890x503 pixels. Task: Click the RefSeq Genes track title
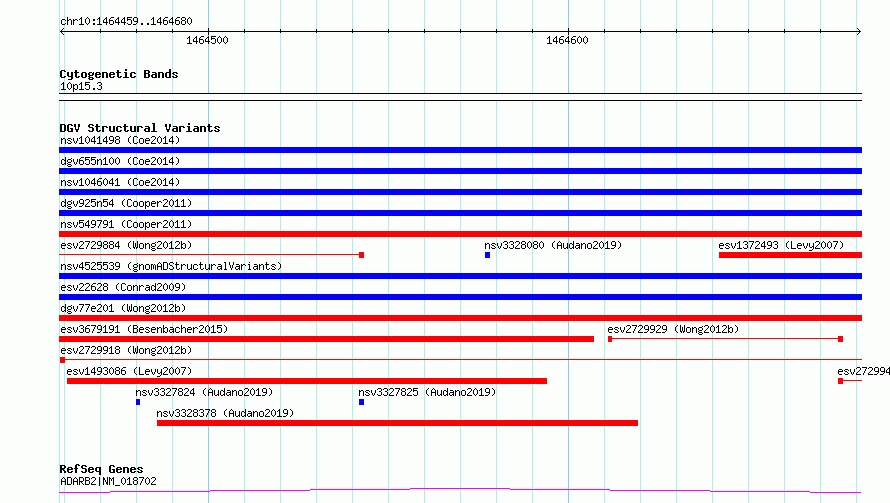(101, 470)
